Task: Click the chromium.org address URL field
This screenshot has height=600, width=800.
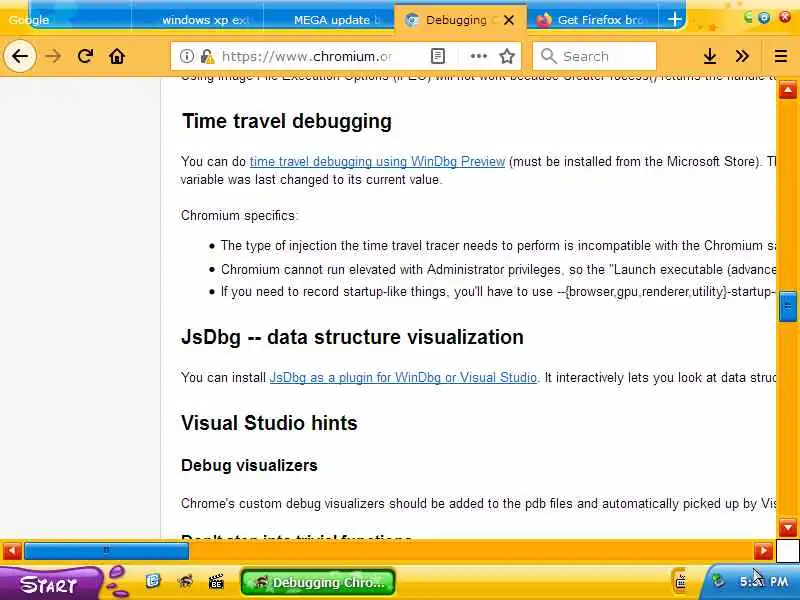Action: tap(306, 56)
